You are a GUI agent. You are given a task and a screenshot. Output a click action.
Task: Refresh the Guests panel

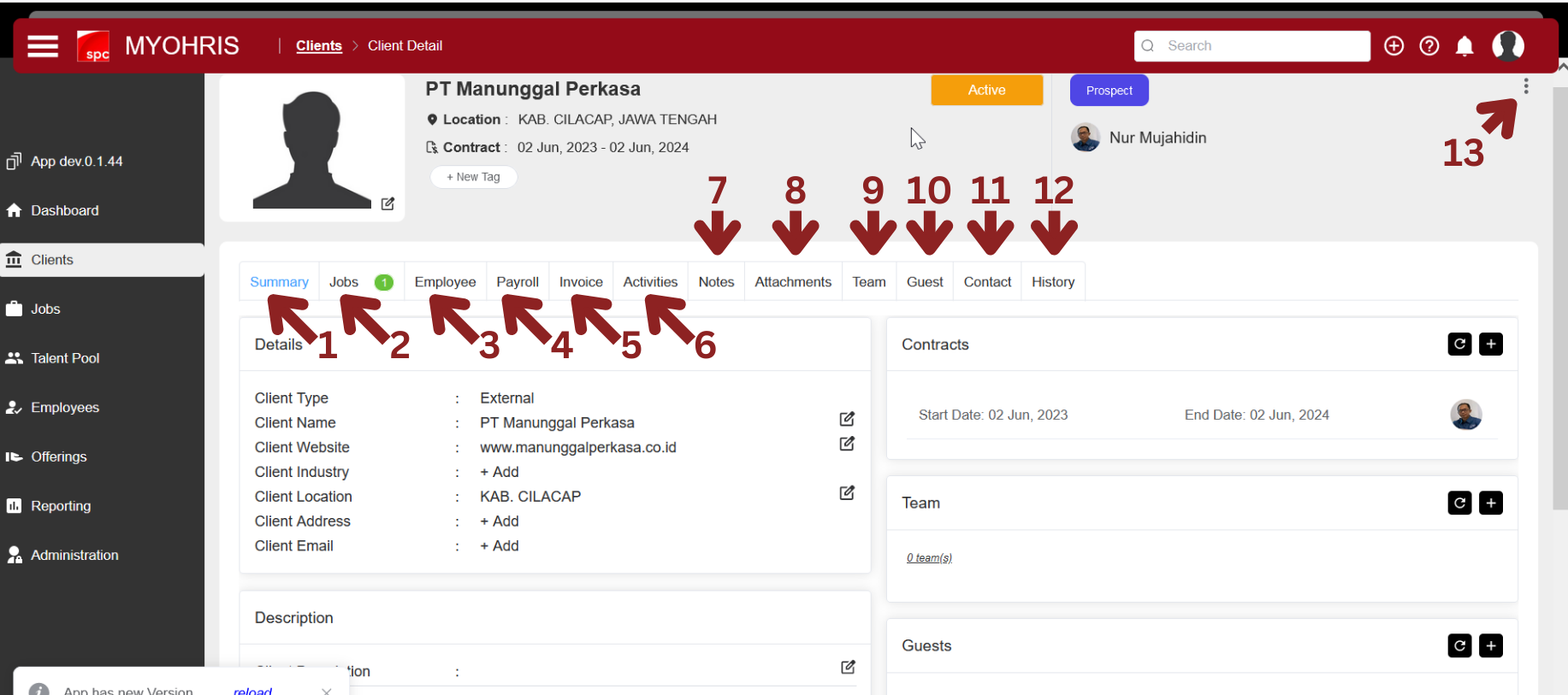(x=1459, y=646)
